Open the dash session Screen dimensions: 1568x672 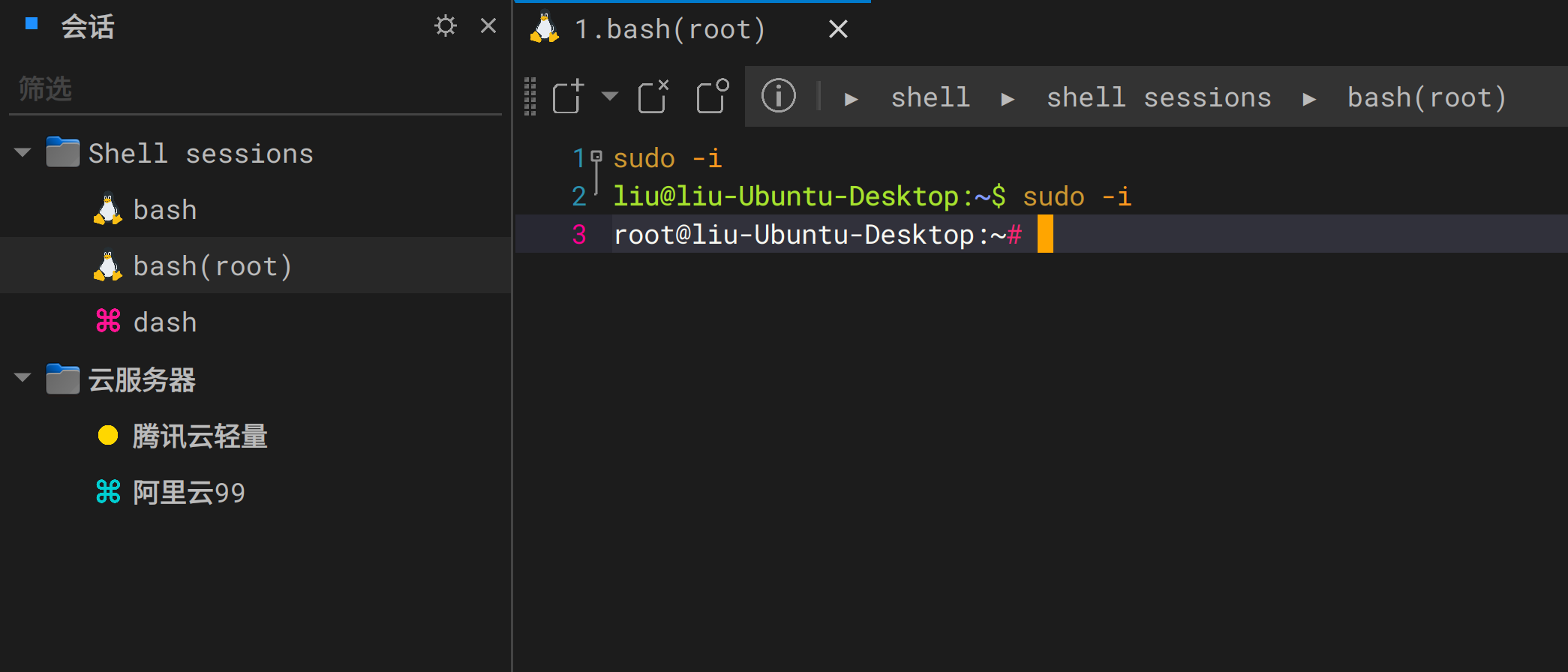point(165,322)
